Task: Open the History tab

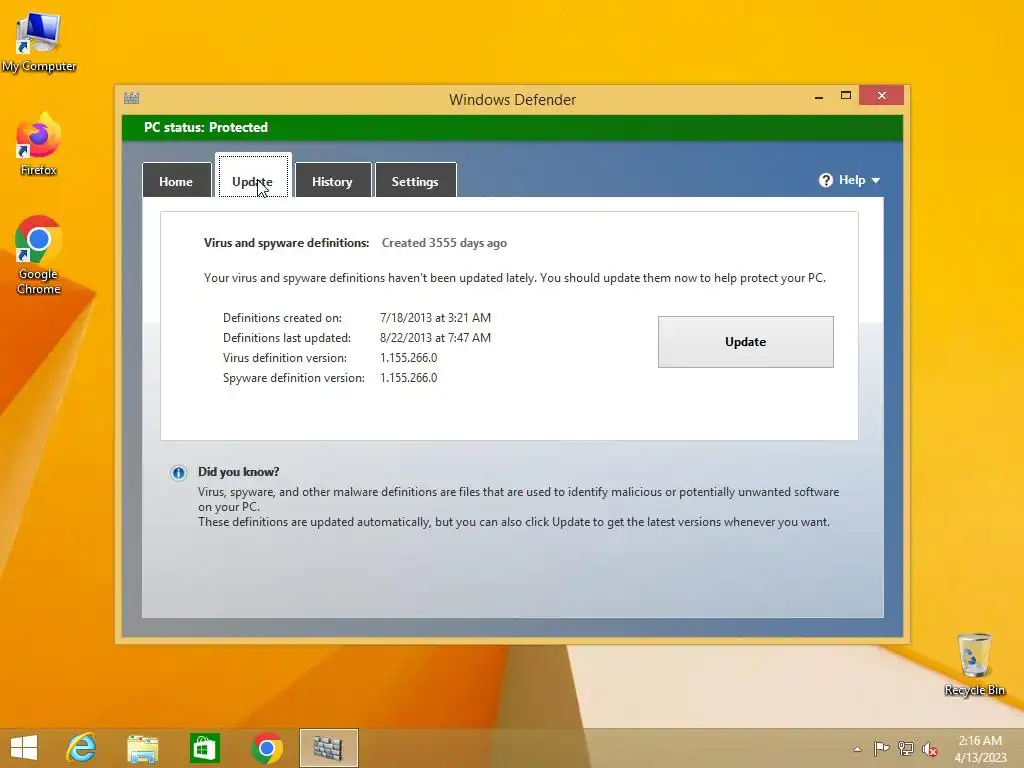Action: [332, 180]
